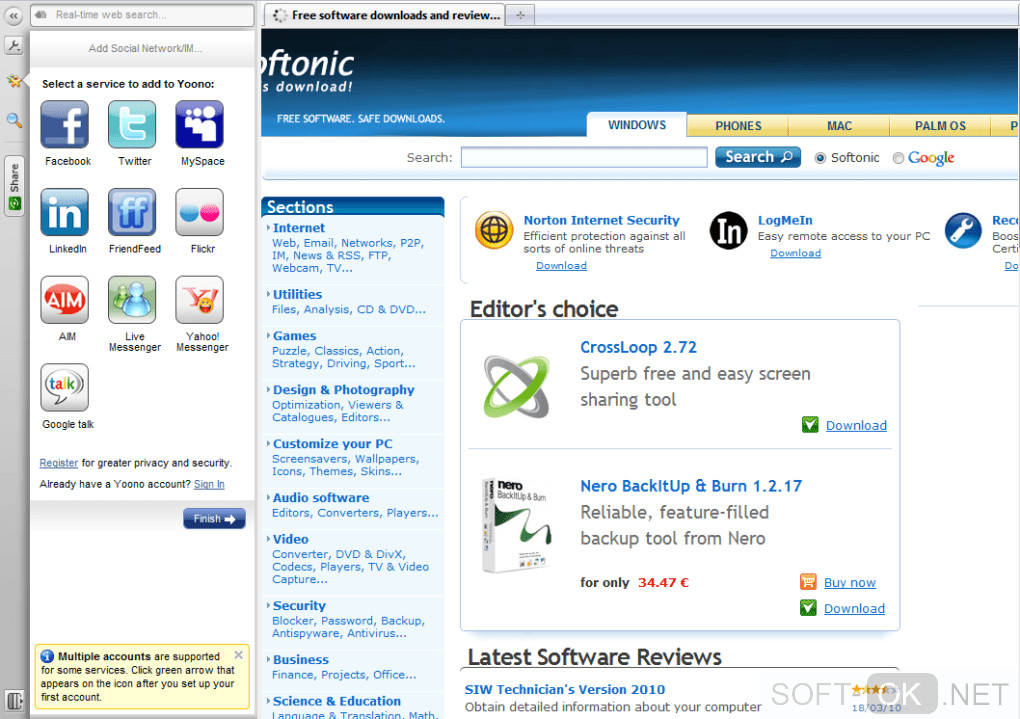Add the Google talk service icon
Viewport: 1020px width, 719px height.
point(64,387)
